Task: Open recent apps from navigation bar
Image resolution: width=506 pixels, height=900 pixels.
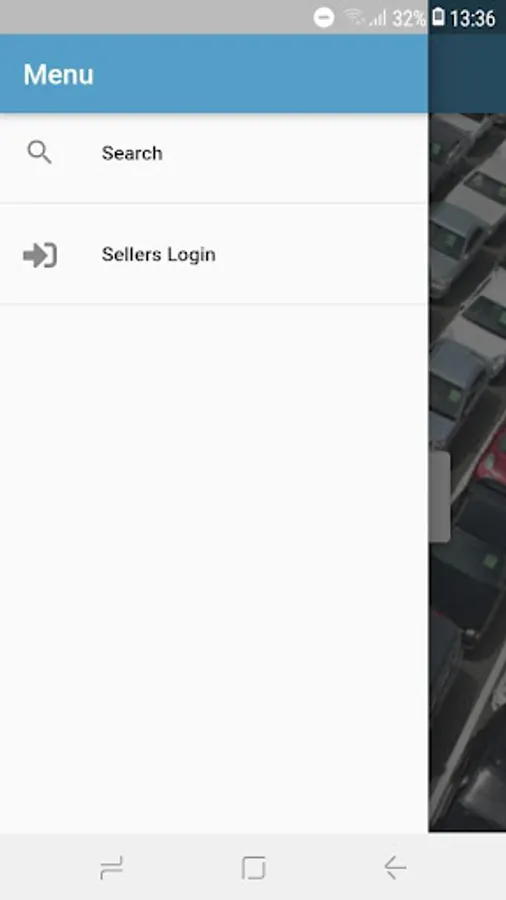Action: coord(111,867)
